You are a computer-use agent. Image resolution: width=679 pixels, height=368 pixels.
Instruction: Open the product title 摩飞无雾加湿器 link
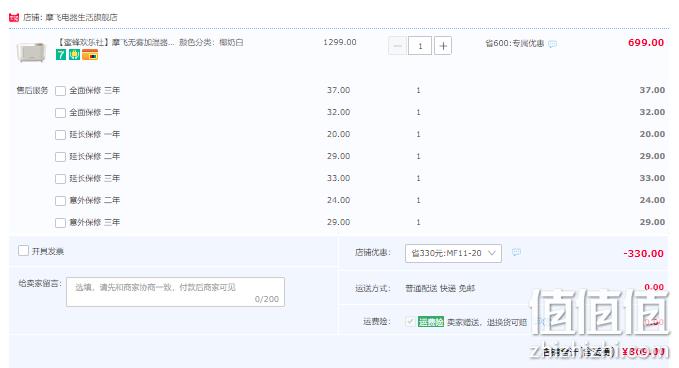click(x=116, y=42)
